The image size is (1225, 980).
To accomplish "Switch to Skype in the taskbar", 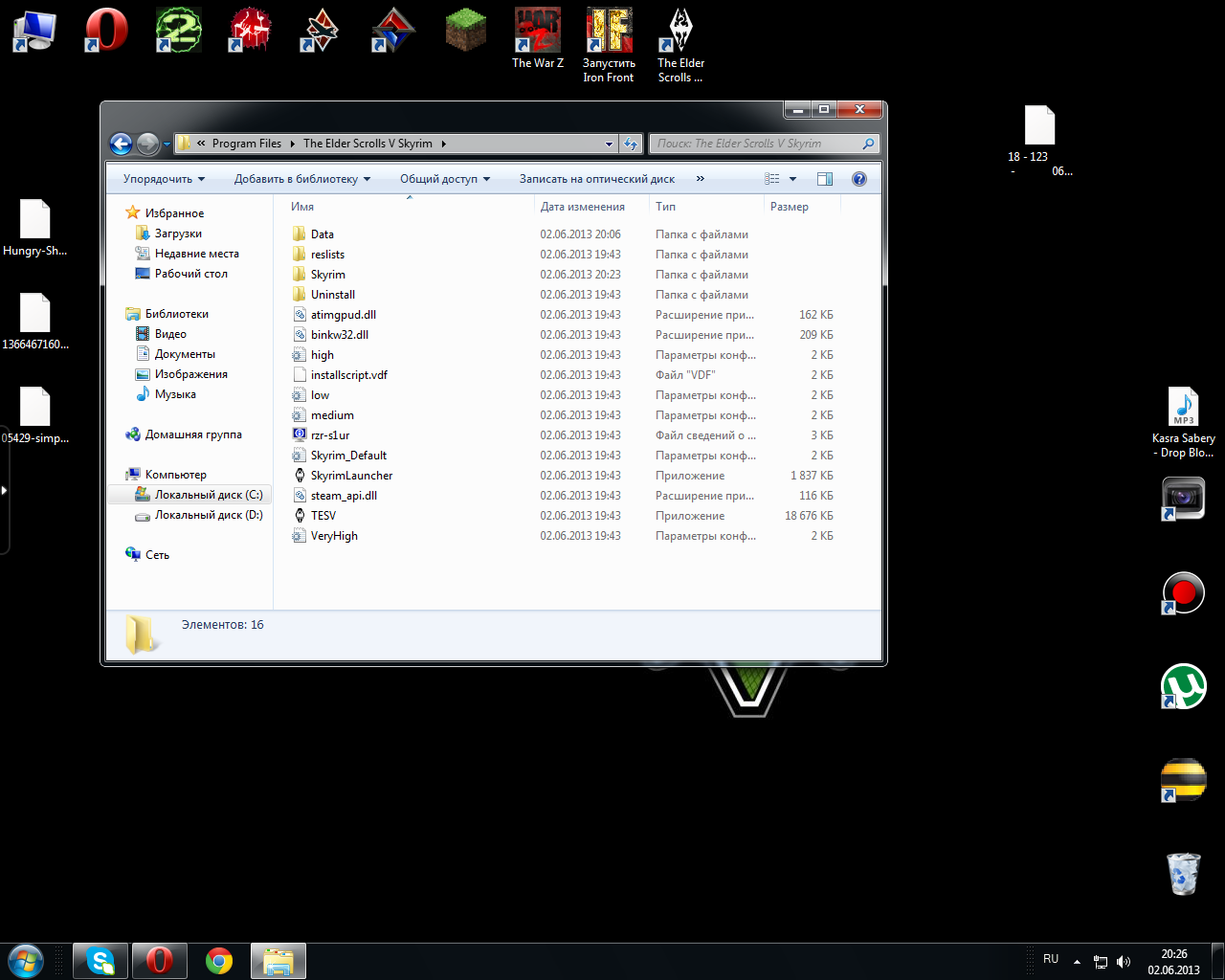I will [100, 961].
